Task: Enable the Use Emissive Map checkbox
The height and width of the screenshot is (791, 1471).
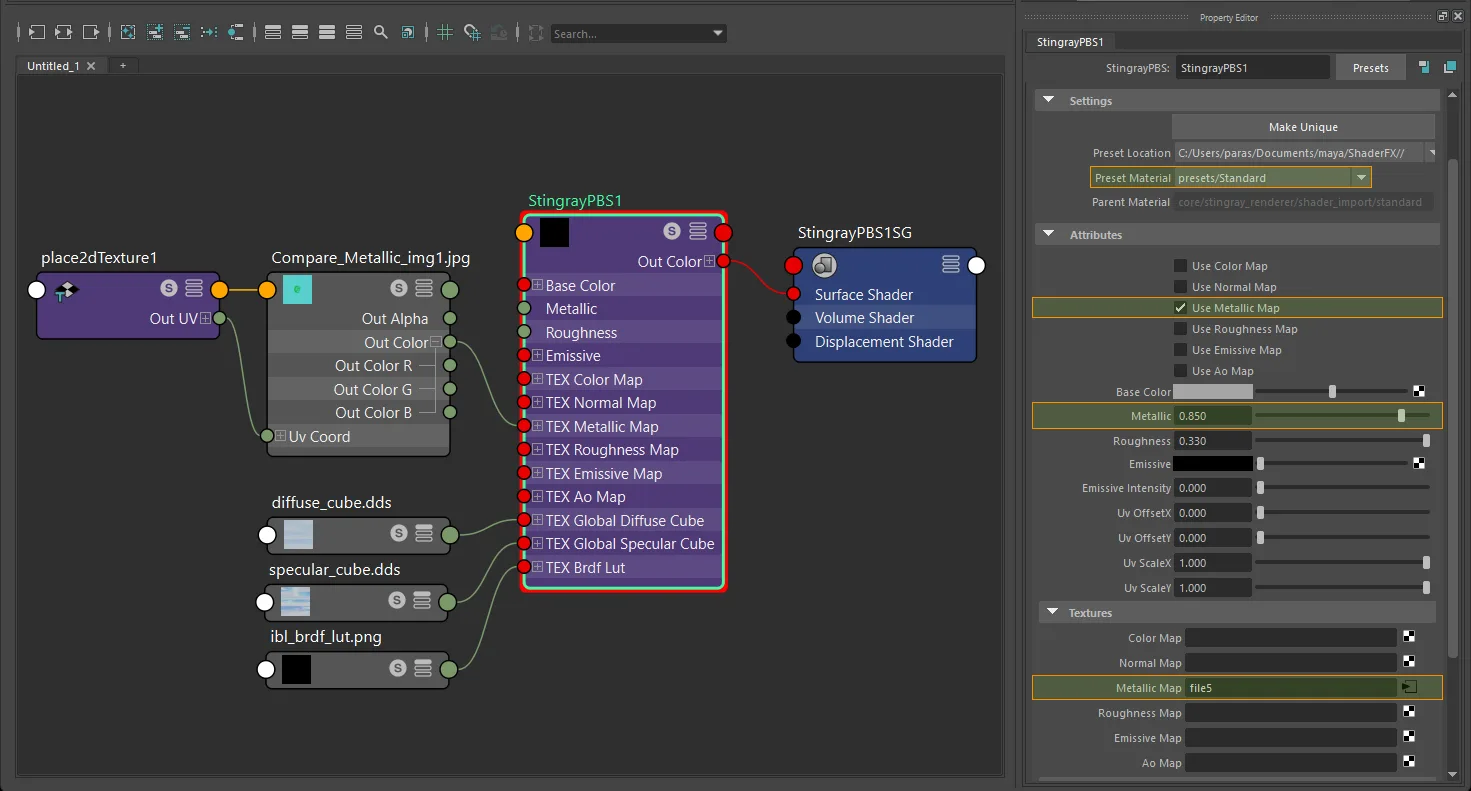Action: click(1181, 350)
